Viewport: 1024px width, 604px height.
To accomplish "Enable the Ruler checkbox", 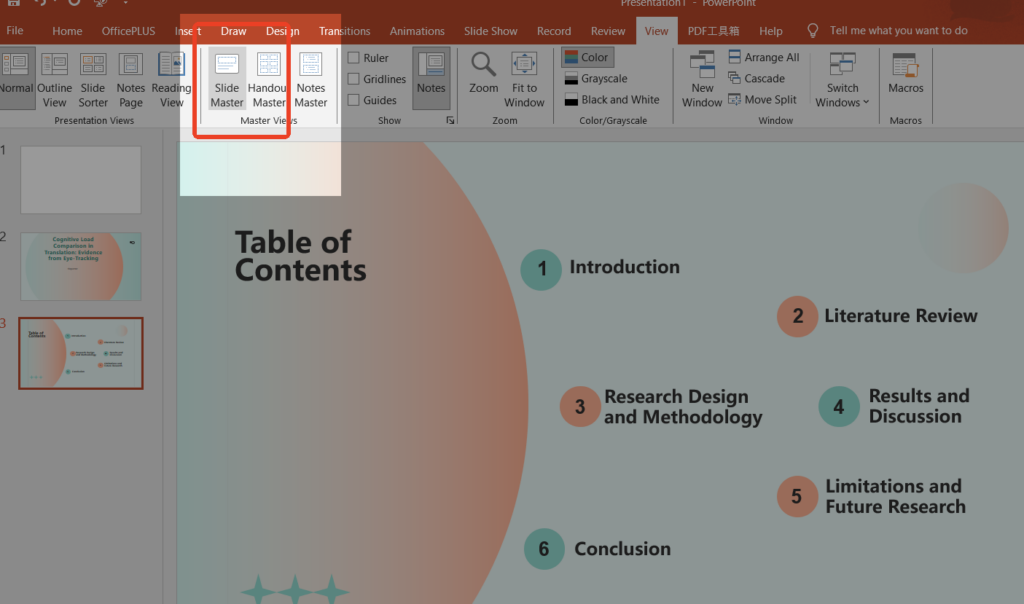I will (x=354, y=58).
